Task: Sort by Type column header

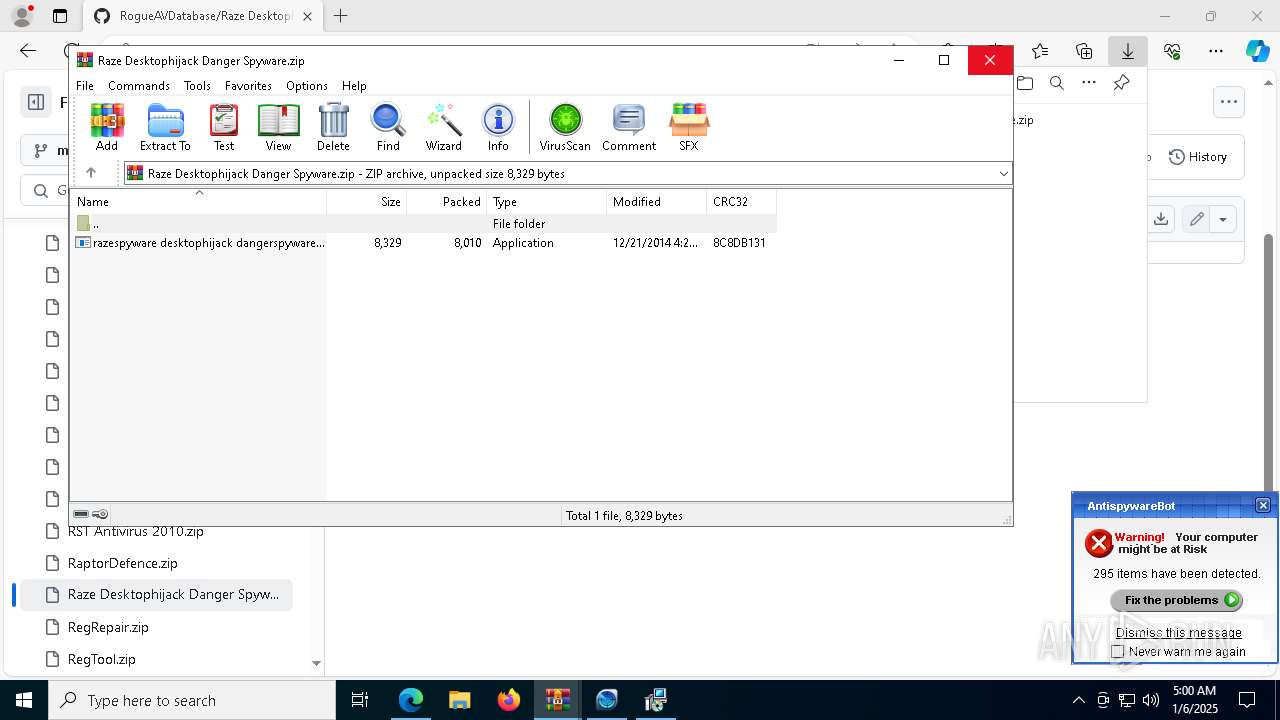Action: click(547, 202)
